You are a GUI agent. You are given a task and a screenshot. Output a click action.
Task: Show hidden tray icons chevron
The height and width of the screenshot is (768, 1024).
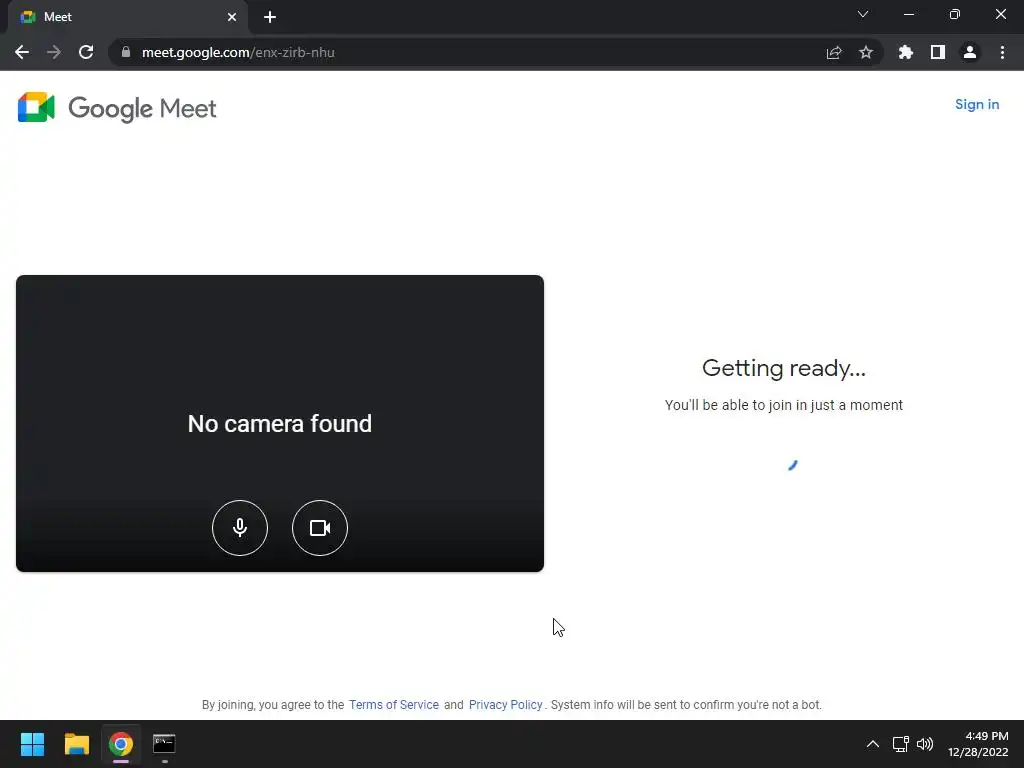[872, 744]
